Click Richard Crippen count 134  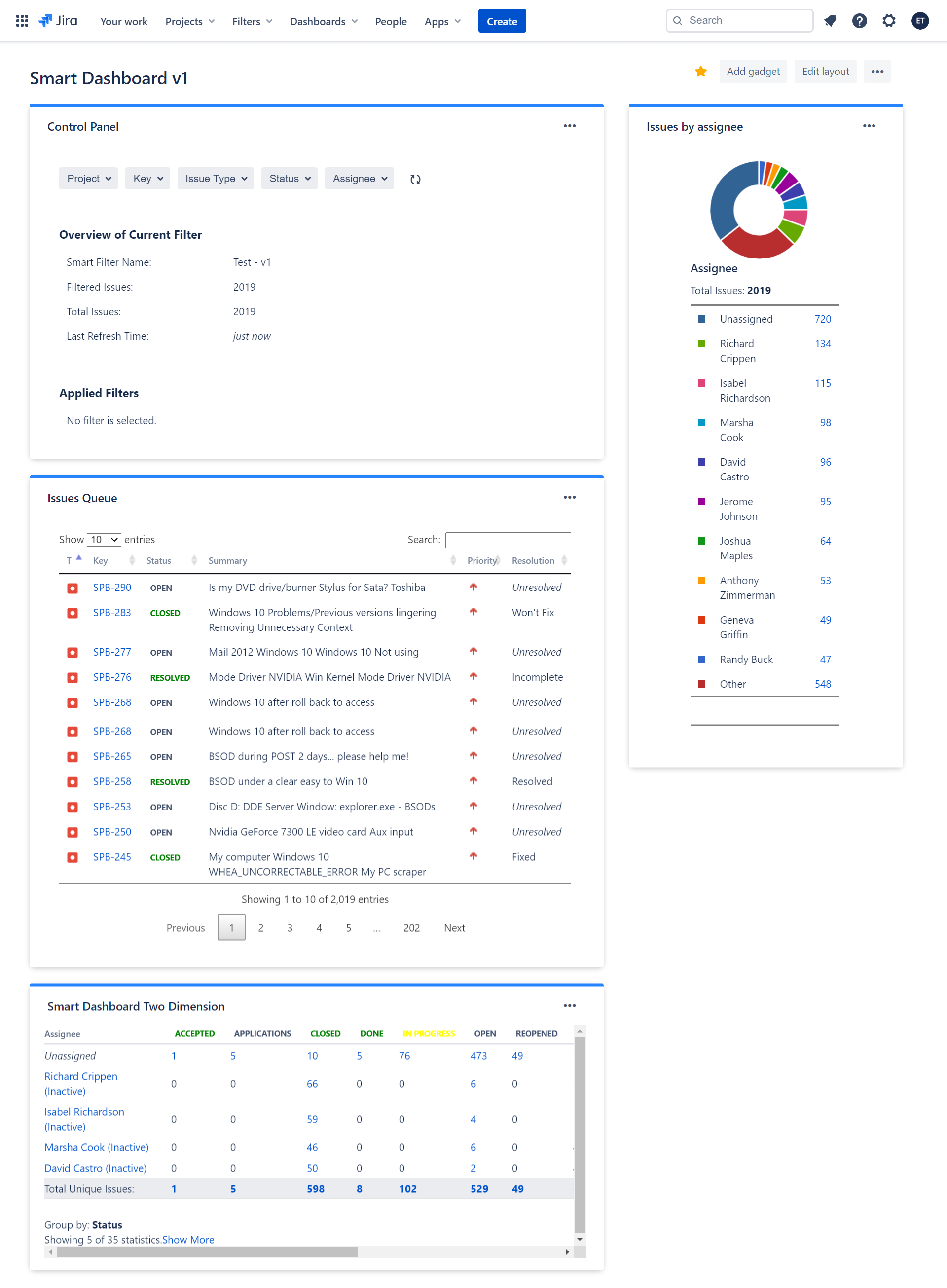[x=822, y=343]
